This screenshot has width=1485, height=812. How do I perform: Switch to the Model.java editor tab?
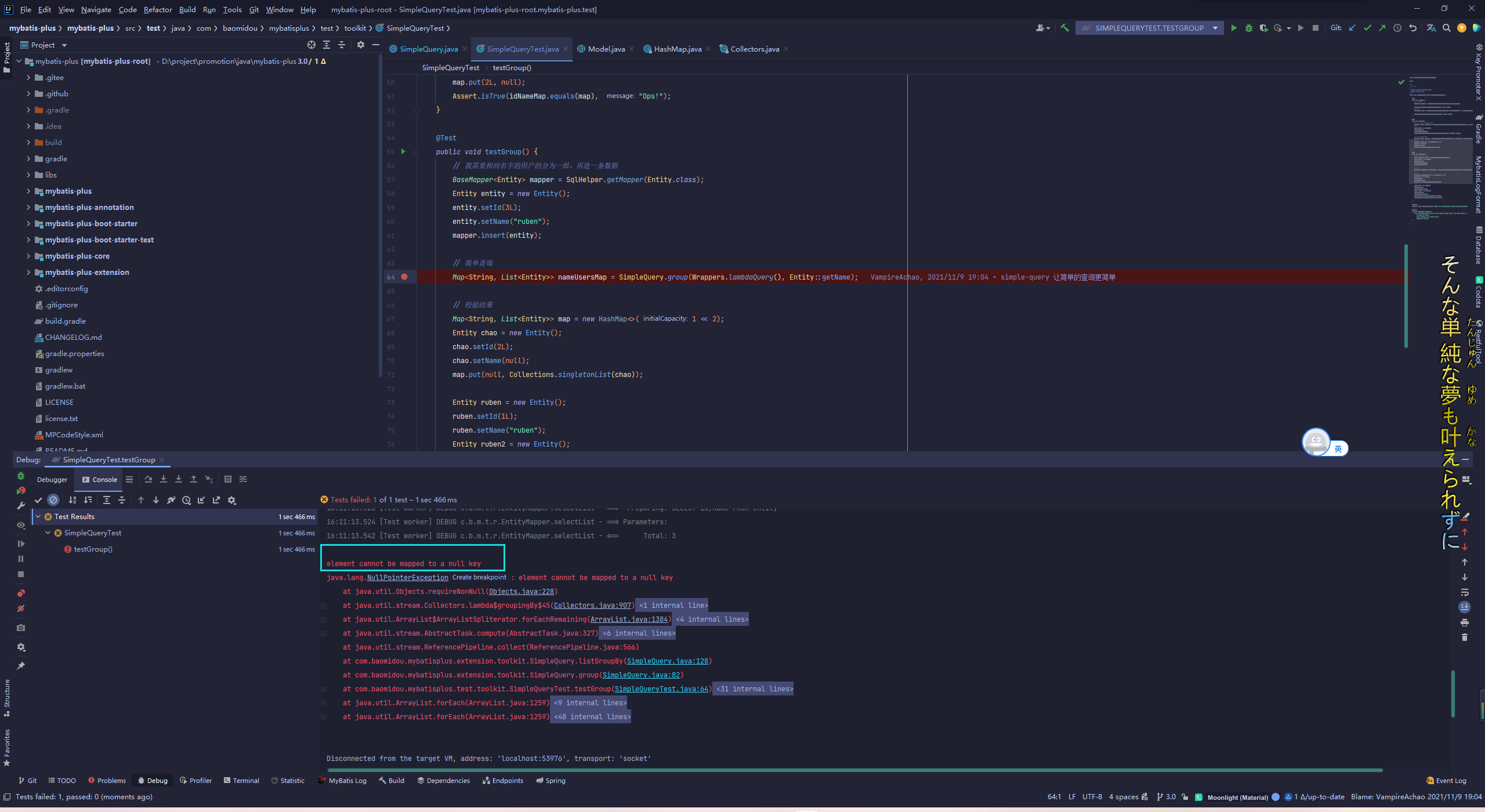tap(606, 49)
